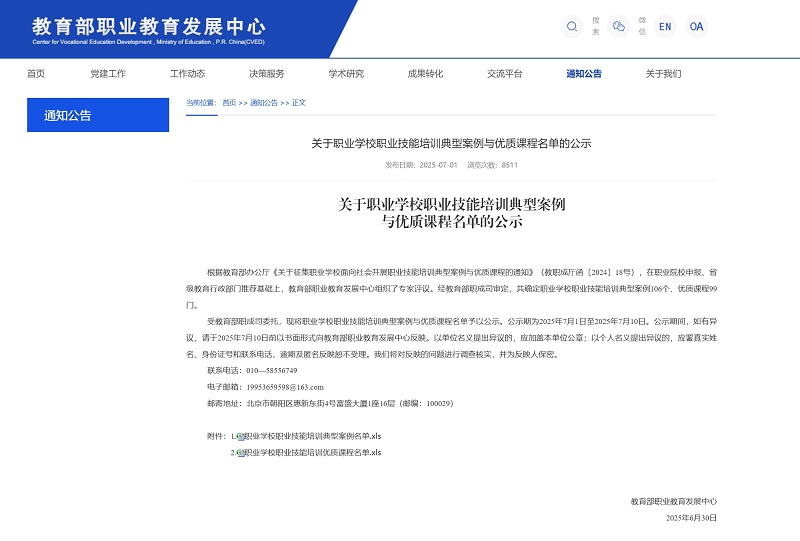Select the active 通知公告 navigation tab
The width and height of the screenshot is (800, 541).
tap(584, 74)
